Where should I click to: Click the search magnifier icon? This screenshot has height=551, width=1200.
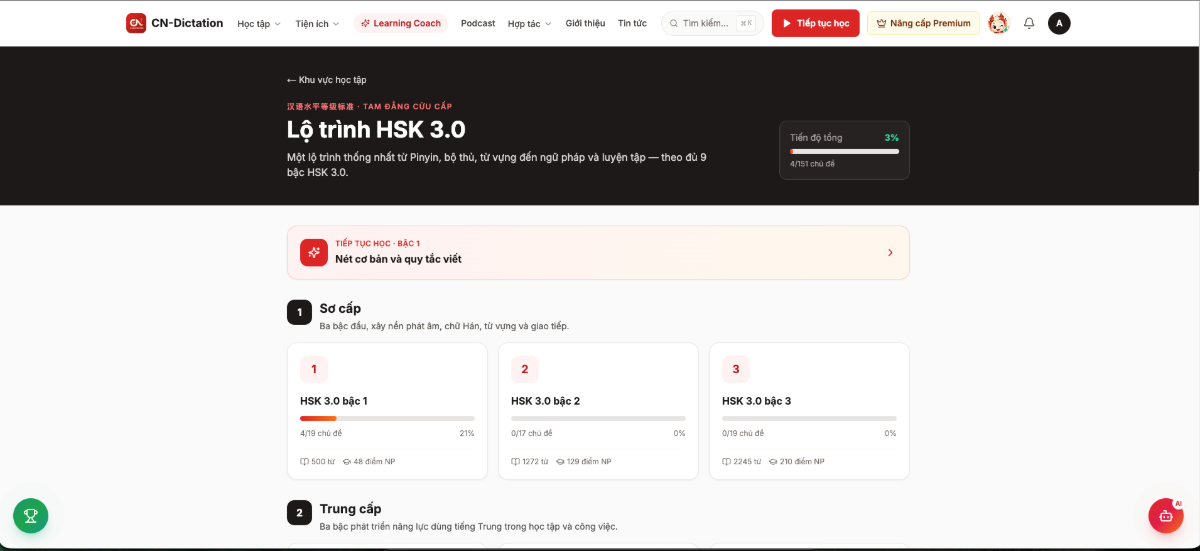(x=675, y=23)
